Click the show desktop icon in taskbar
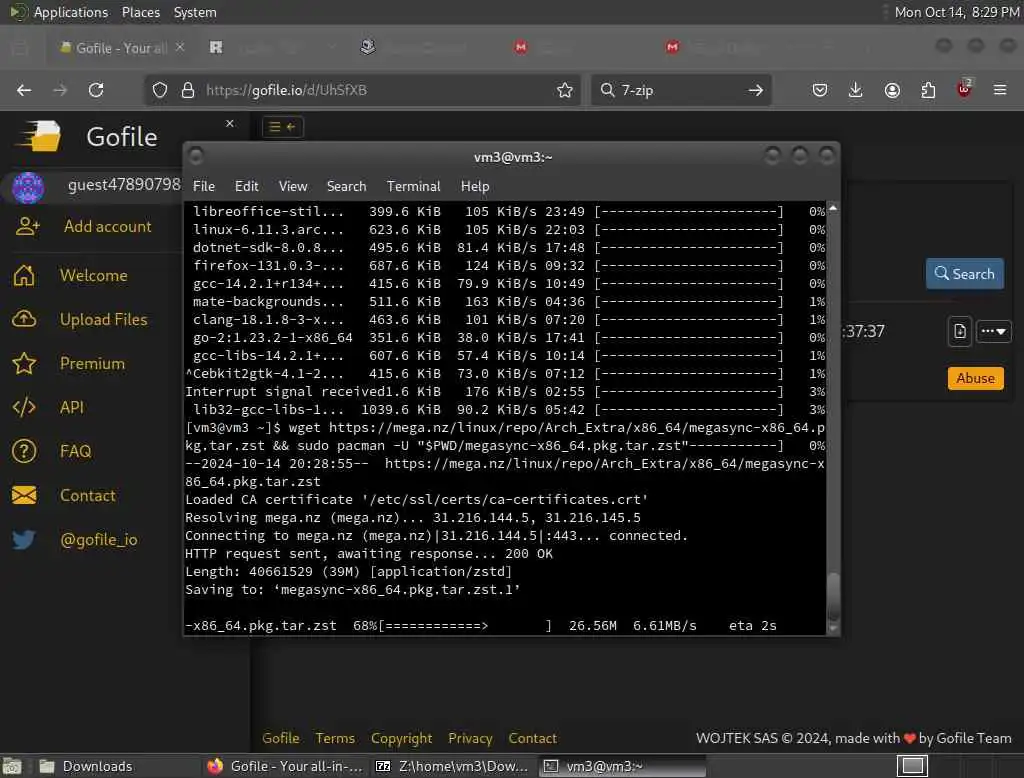The width and height of the screenshot is (1024, 778). 12,766
